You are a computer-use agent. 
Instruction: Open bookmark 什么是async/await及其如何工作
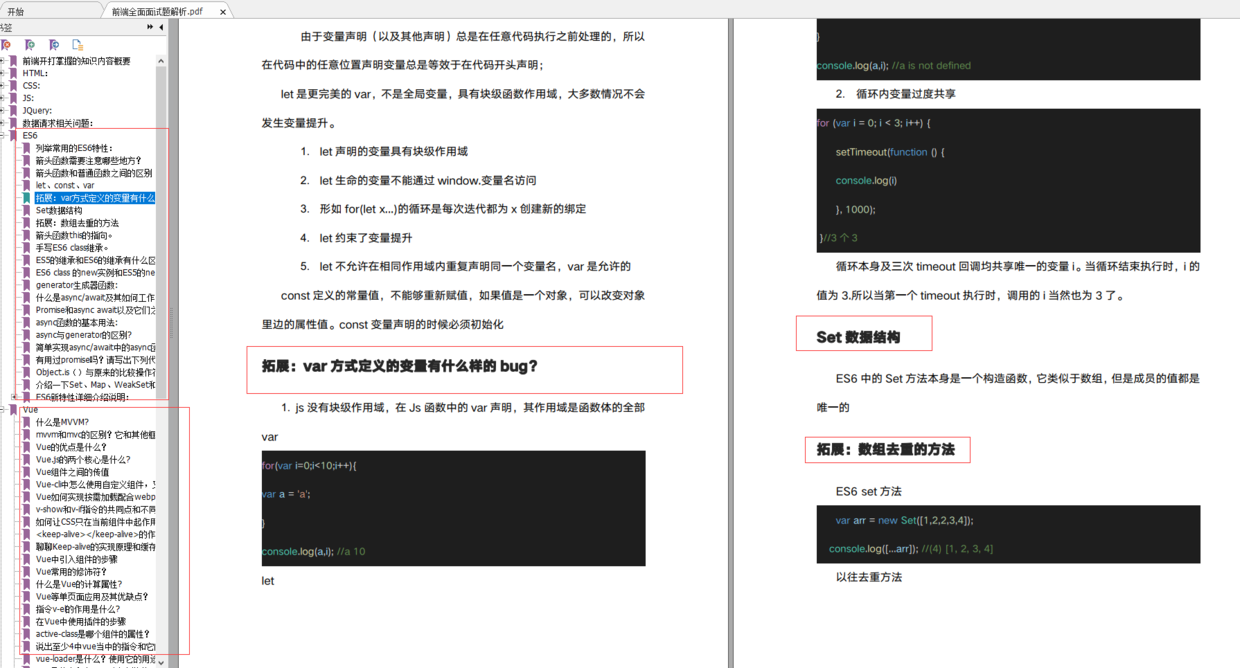point(95,298)
